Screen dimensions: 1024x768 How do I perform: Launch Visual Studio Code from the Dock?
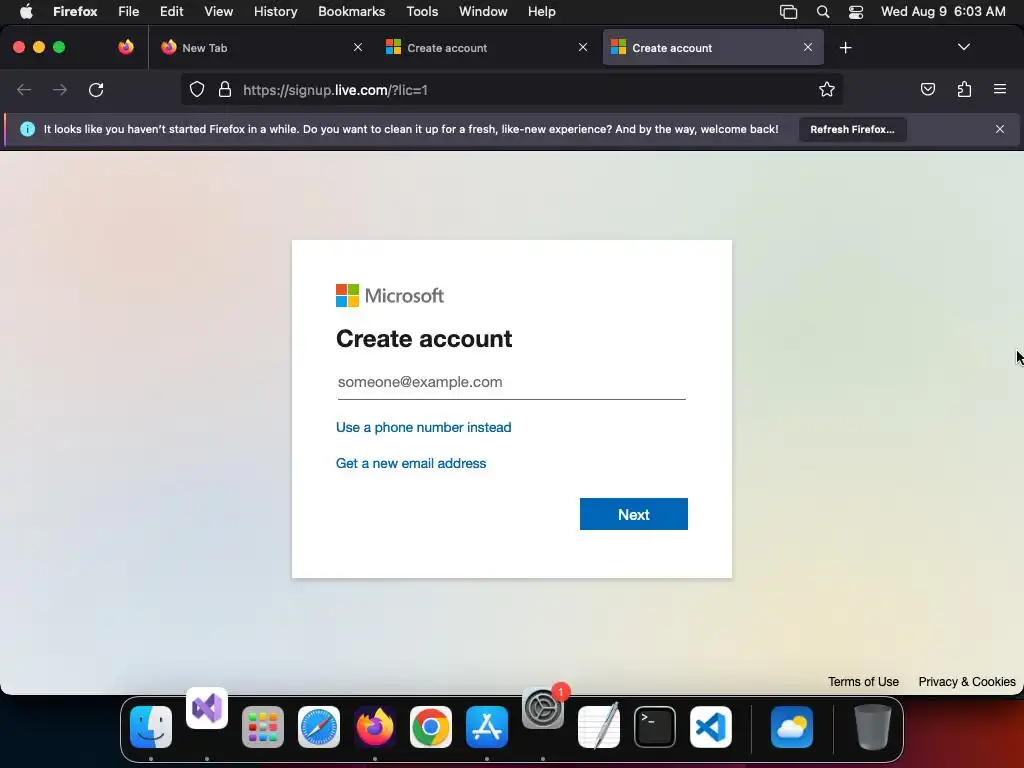711,727
